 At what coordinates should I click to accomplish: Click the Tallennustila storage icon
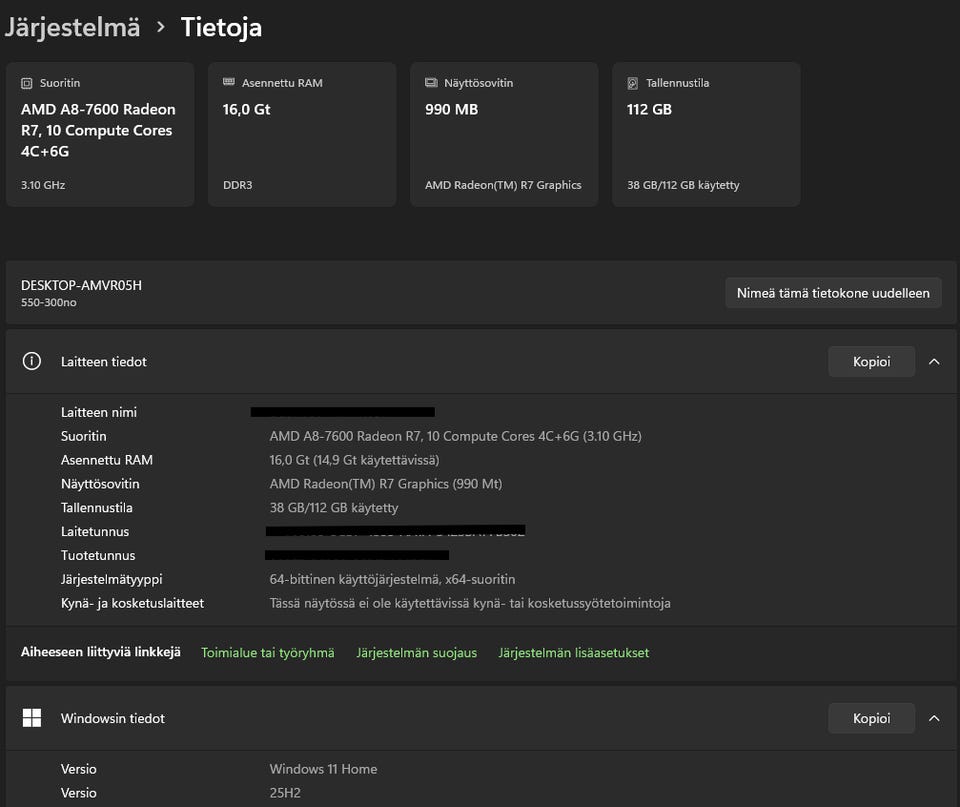632,83
